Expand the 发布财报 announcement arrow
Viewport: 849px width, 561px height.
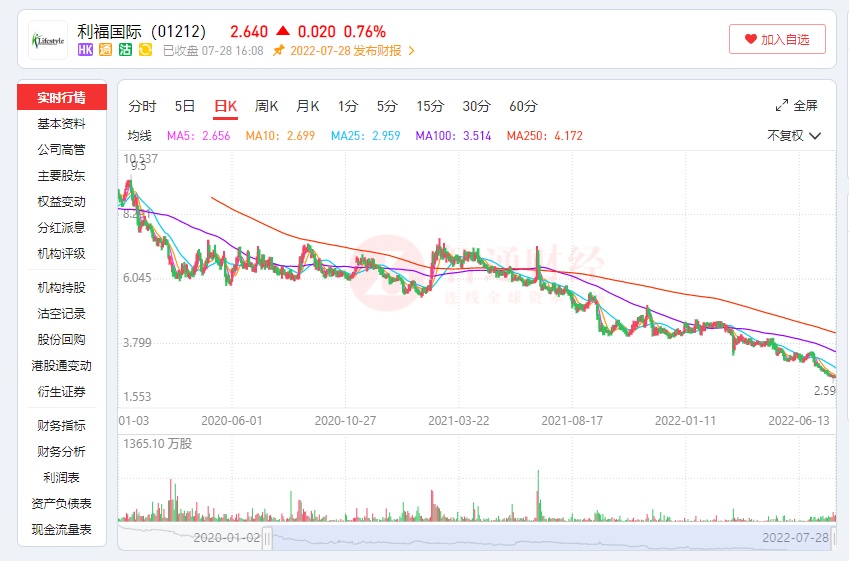[x=411, y=51]
